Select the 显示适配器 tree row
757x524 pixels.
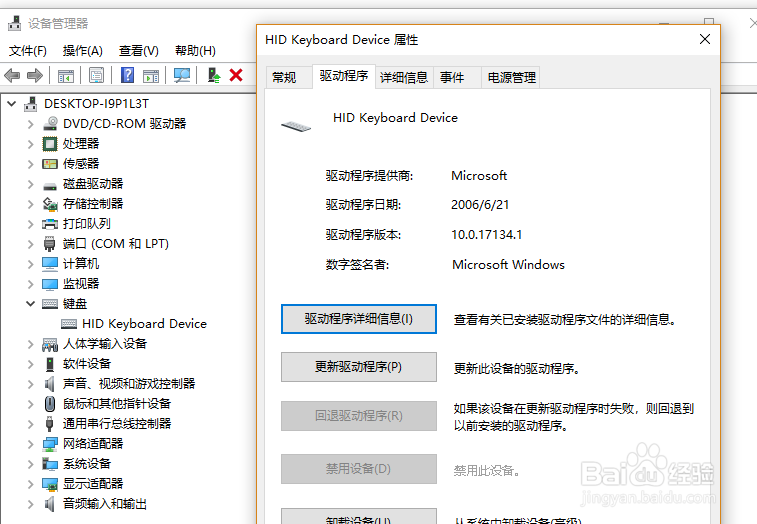coord(93,484)
